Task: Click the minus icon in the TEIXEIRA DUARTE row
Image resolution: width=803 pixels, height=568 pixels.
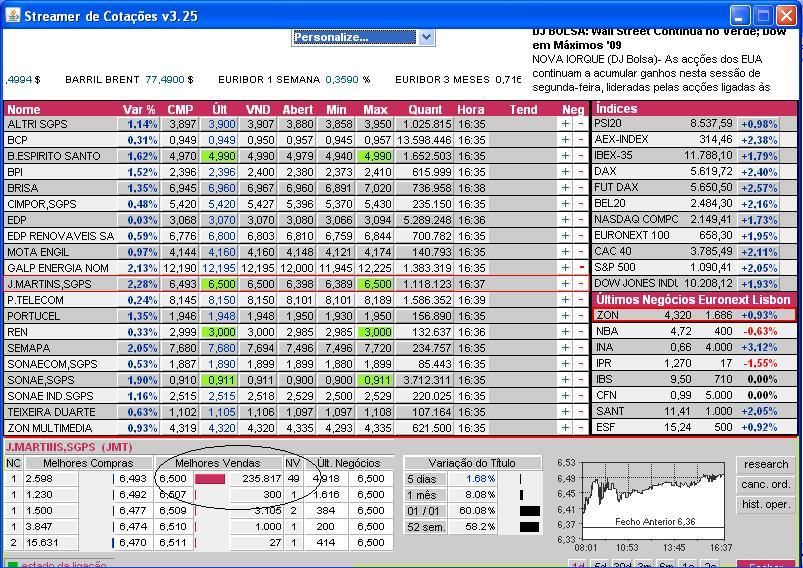Action: (581, 412)
